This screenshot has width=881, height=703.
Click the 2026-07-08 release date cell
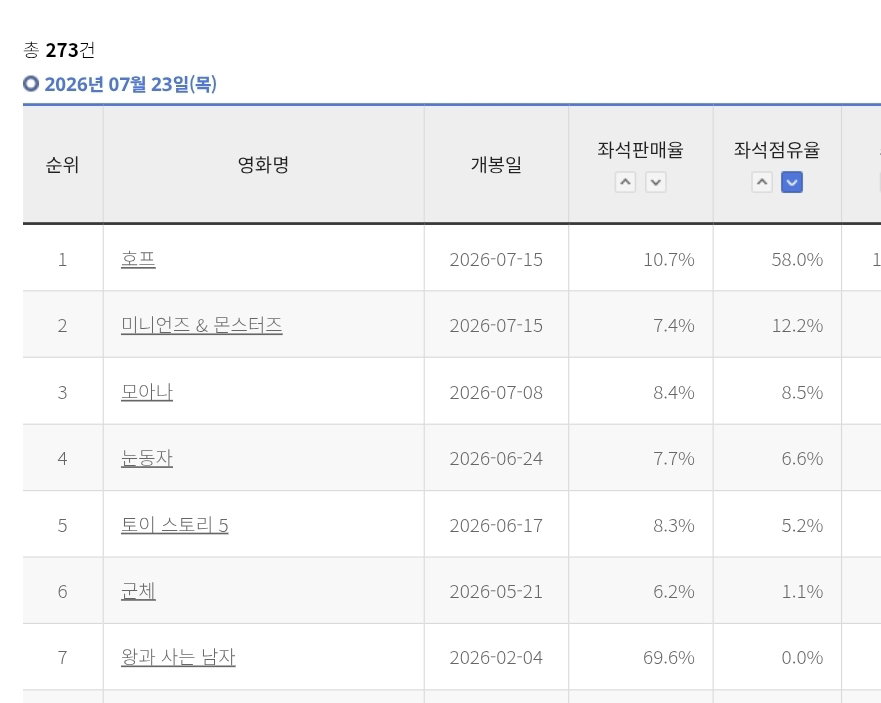(496, 392)
